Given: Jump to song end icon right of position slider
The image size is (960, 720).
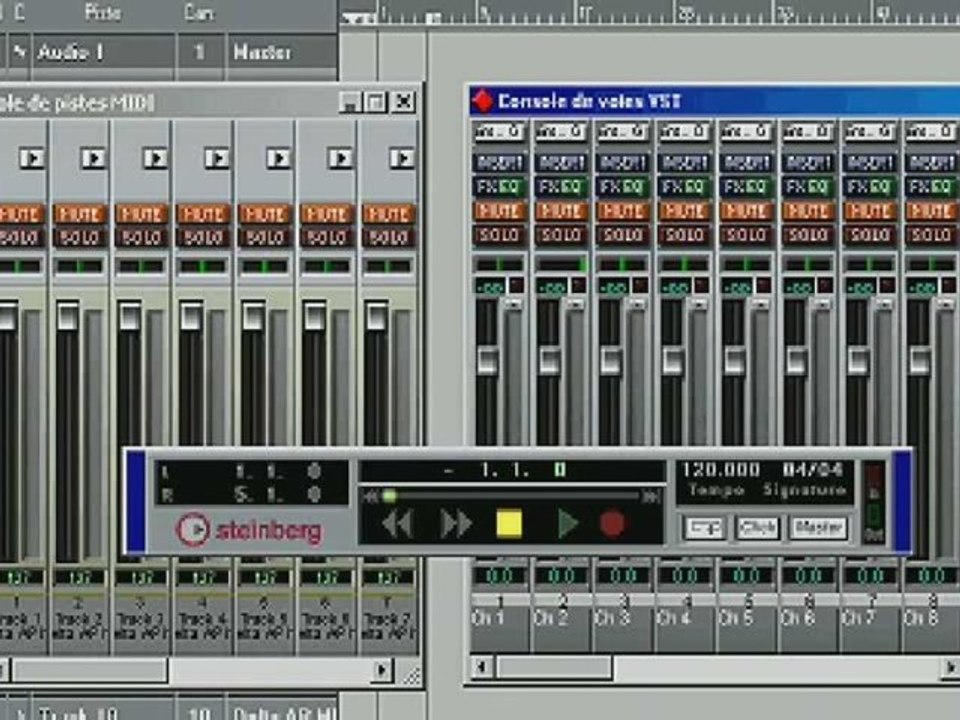Looking at the screenshot, I should (650, 497).
